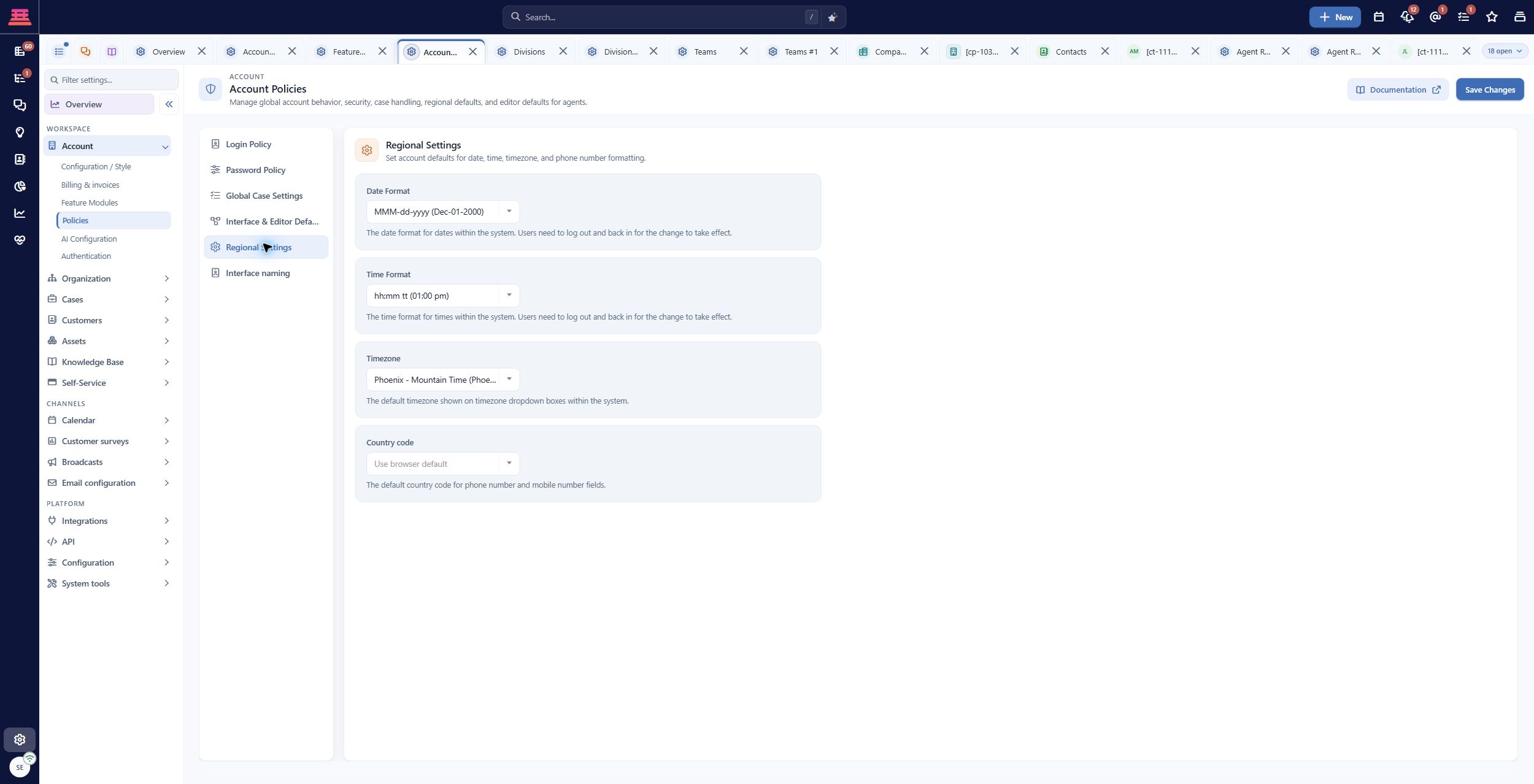Open heart health icon in left rail

click(20, 240)
